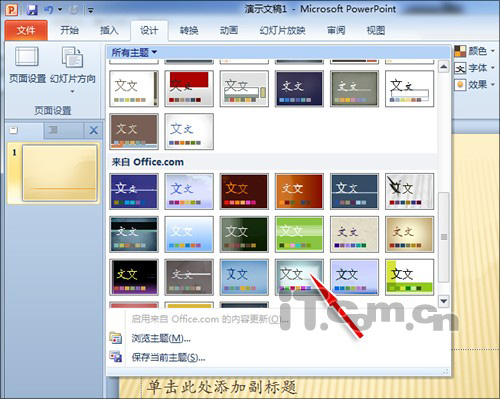Switch to the outline view pane tab
Screen dimensions: 500x399
coord(54,130)
